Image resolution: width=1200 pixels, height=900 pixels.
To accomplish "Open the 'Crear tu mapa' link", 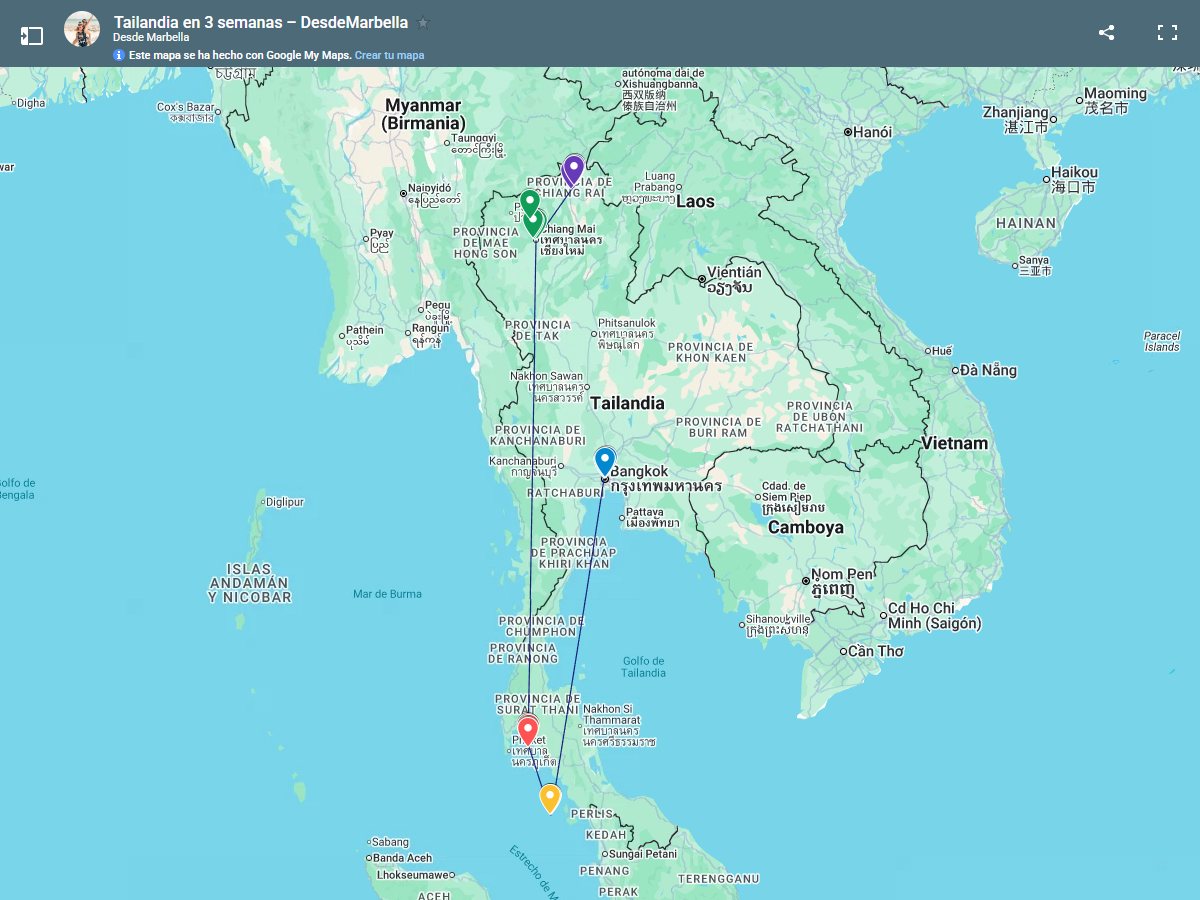I will tap(389, 55).
